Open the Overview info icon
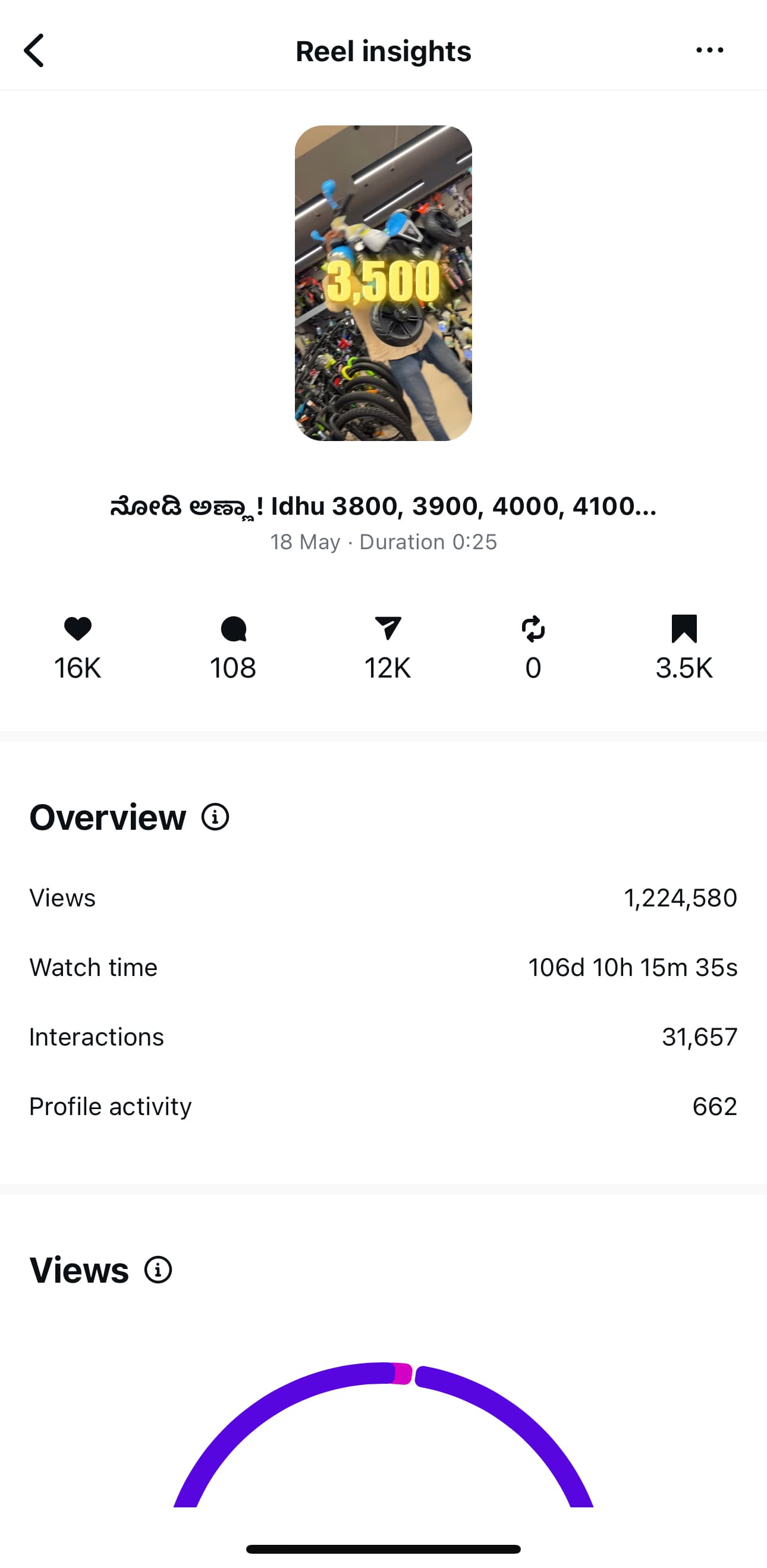Image resolution: width=767 pixels, height=1568 pixels. [215, 817]
